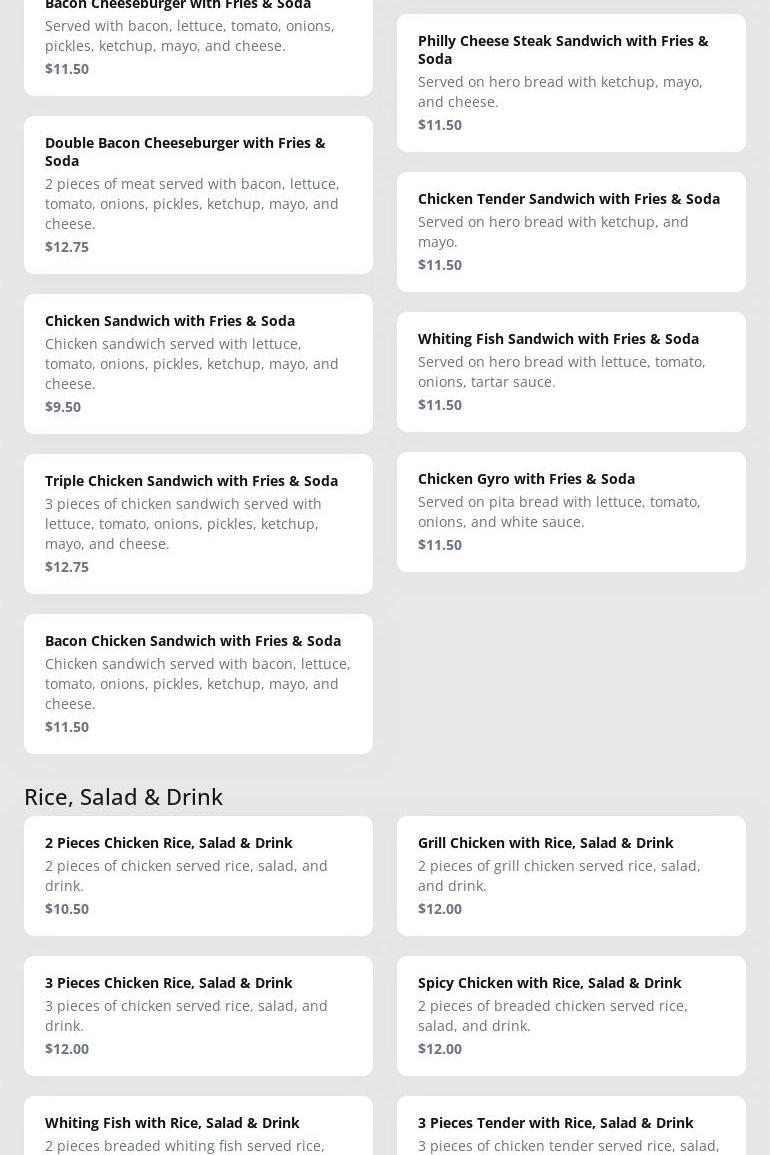Click the Rice, Salad & Drink section heading
This screenshot has width=770, height=1155.
point(123,796)
